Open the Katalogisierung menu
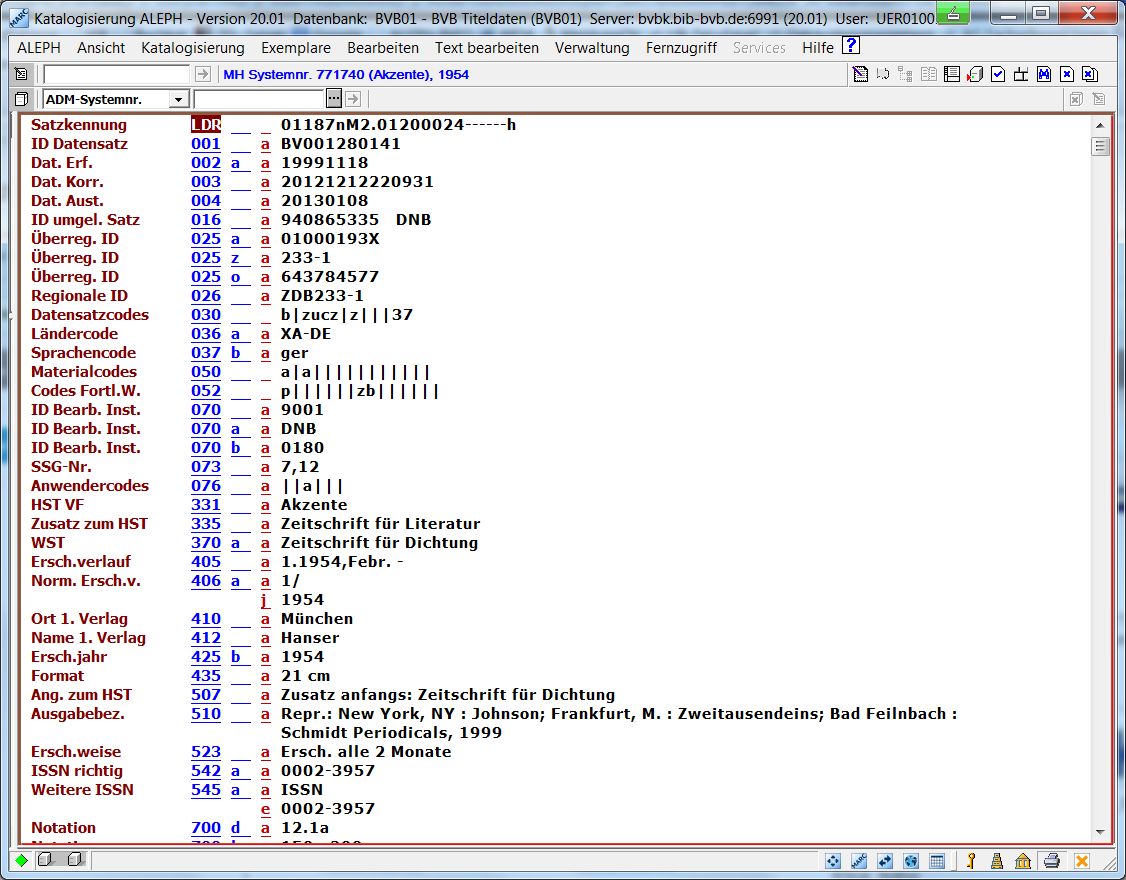The height and width of the screenshot is (880, 1126). 192,48
